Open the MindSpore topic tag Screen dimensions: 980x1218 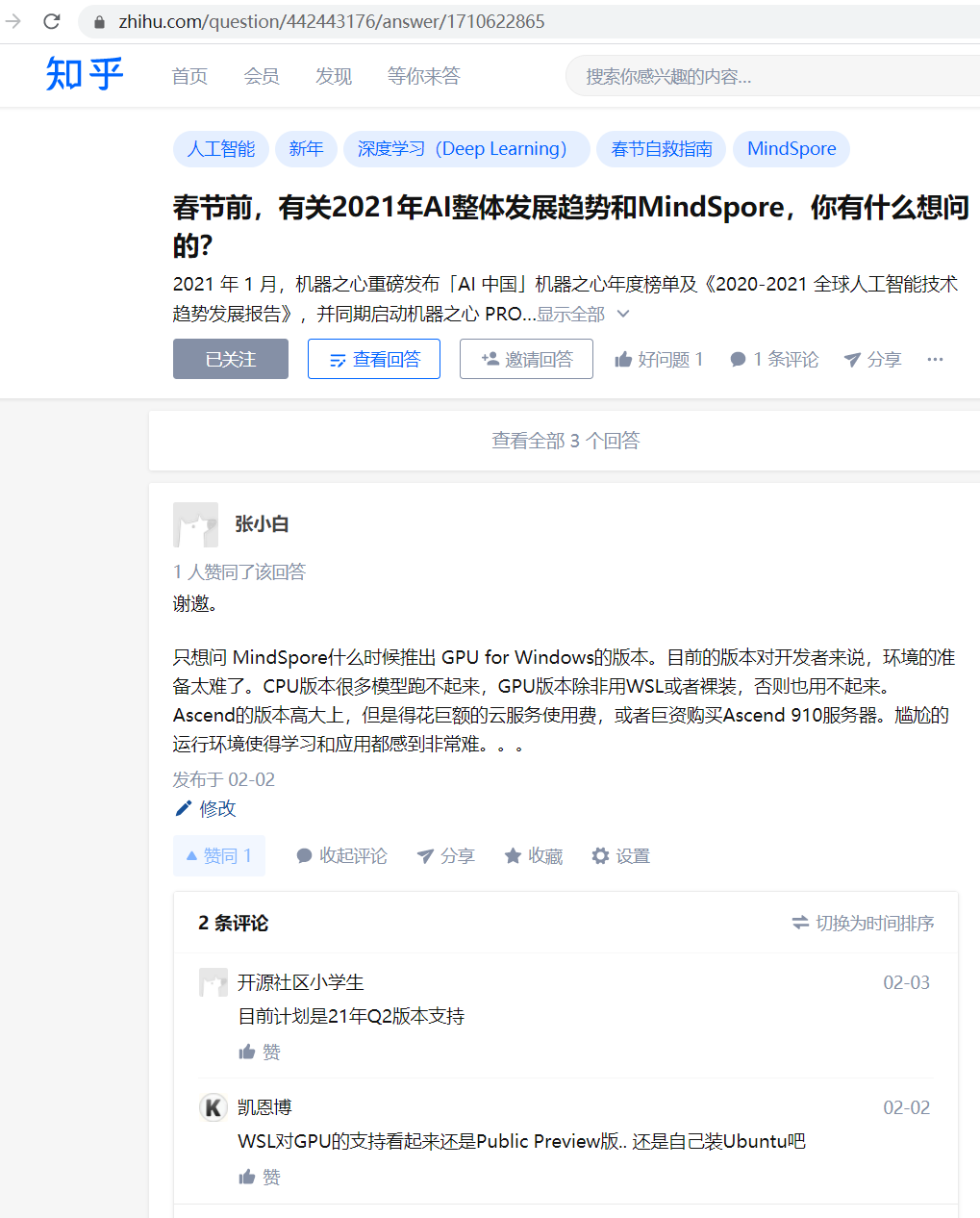coord(792,149)
